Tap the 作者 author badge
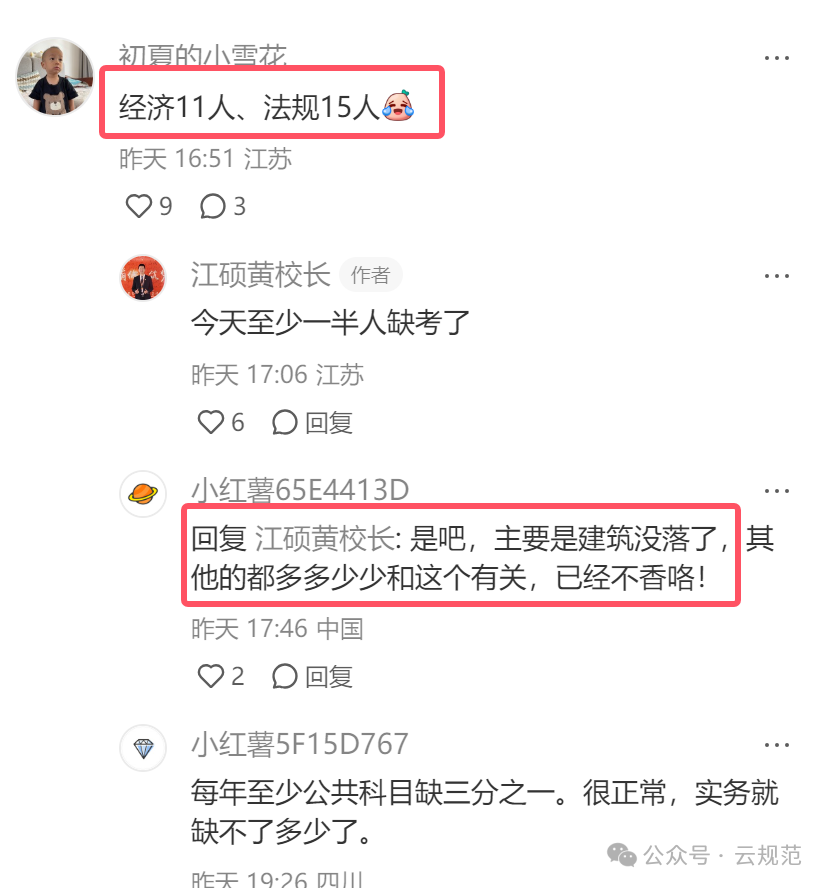828x888 pixels. (370, 275)
